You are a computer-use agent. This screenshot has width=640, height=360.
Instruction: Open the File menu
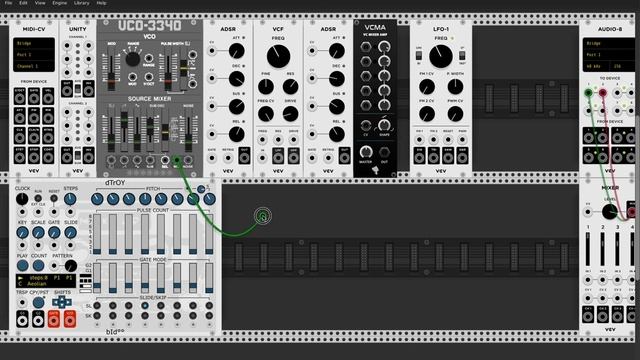(x=8, y=3)
